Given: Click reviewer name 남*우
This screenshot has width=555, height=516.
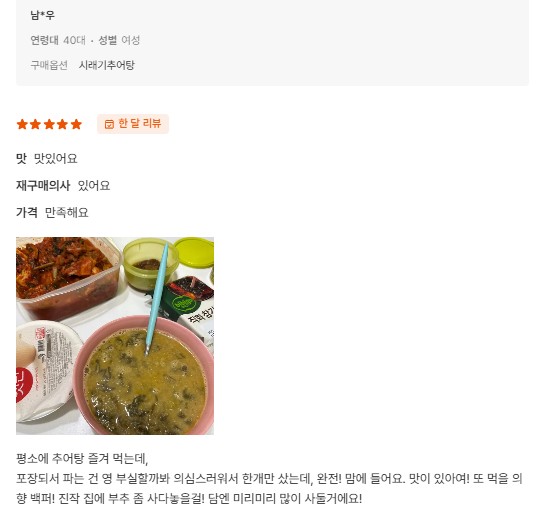Looking at the screenshot, I should pos(42,15).
